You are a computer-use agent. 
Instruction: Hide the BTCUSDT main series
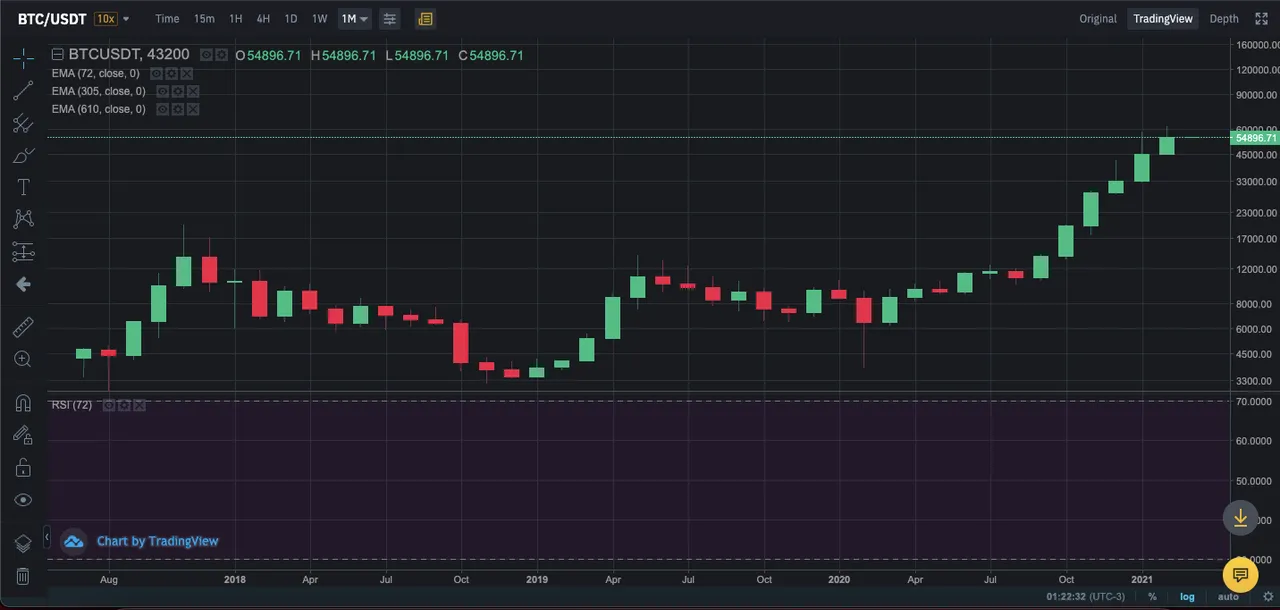[206, 55]
